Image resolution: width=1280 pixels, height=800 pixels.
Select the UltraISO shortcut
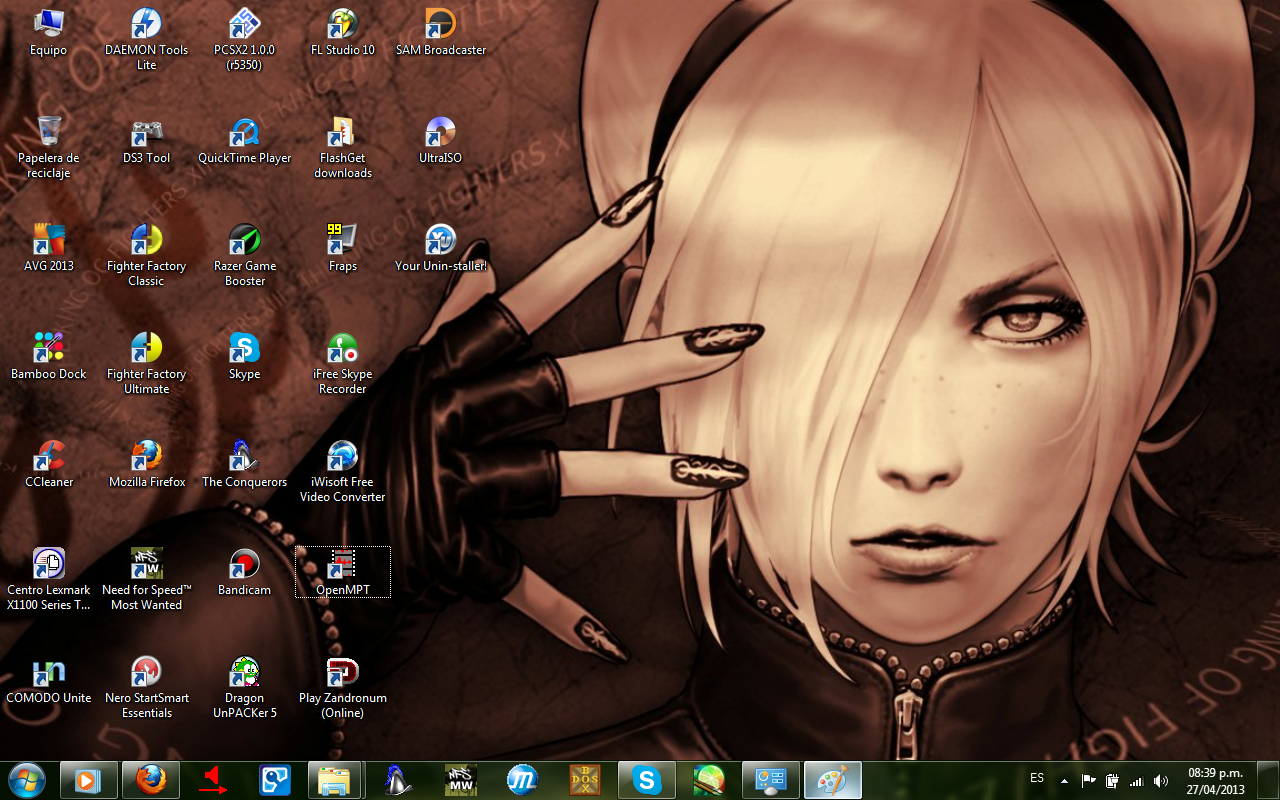(x=441, y=140)
